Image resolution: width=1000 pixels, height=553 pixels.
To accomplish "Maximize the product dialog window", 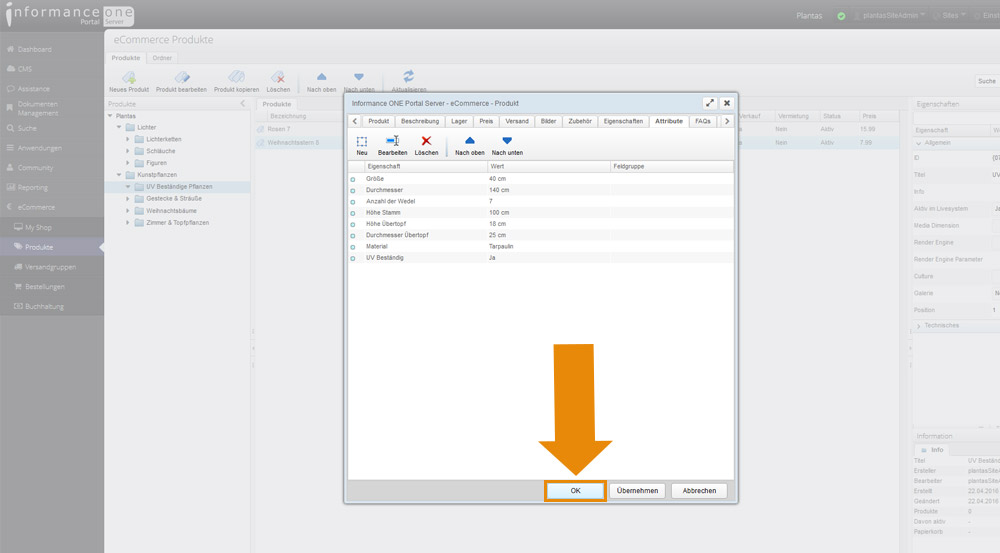I will (710, 103).
